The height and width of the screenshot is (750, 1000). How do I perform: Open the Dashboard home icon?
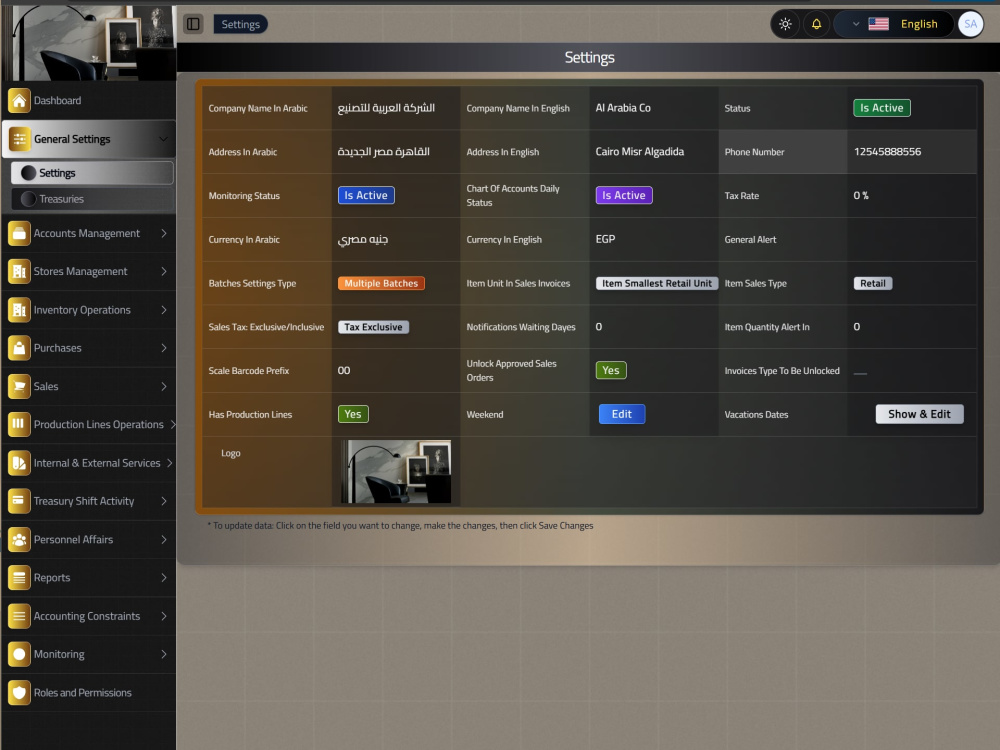tap(19, 100)
